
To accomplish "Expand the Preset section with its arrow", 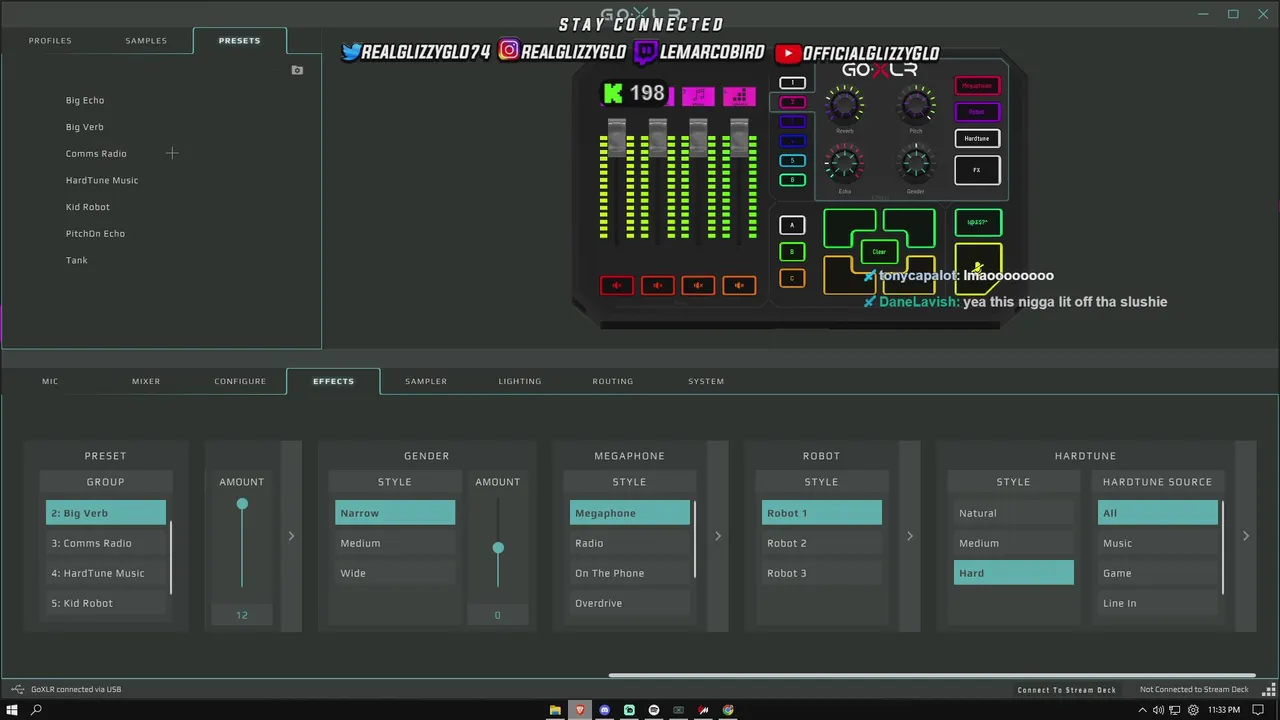I will (x=291, y=536).
